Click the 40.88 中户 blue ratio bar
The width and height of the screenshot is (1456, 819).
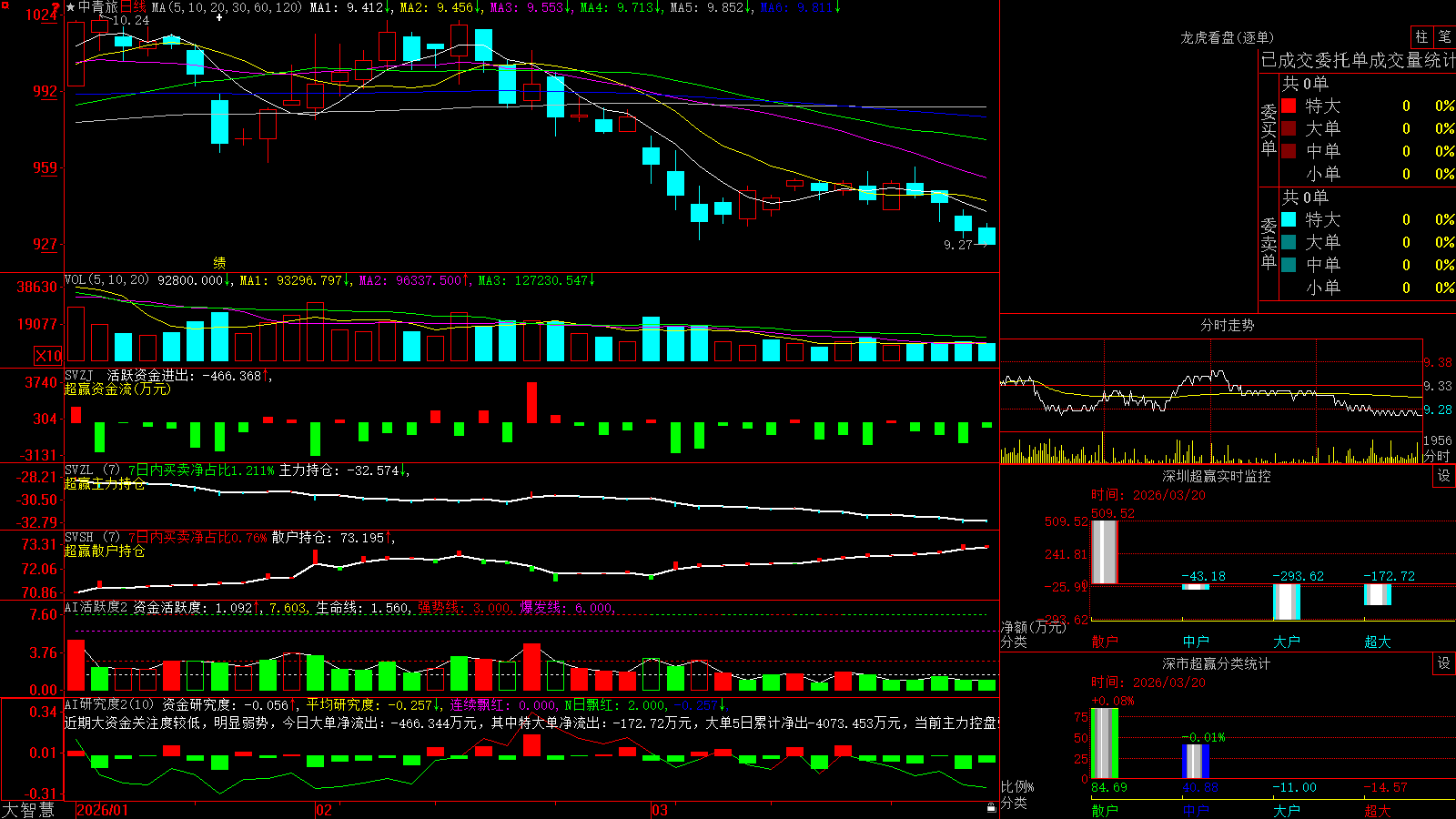1196,762
